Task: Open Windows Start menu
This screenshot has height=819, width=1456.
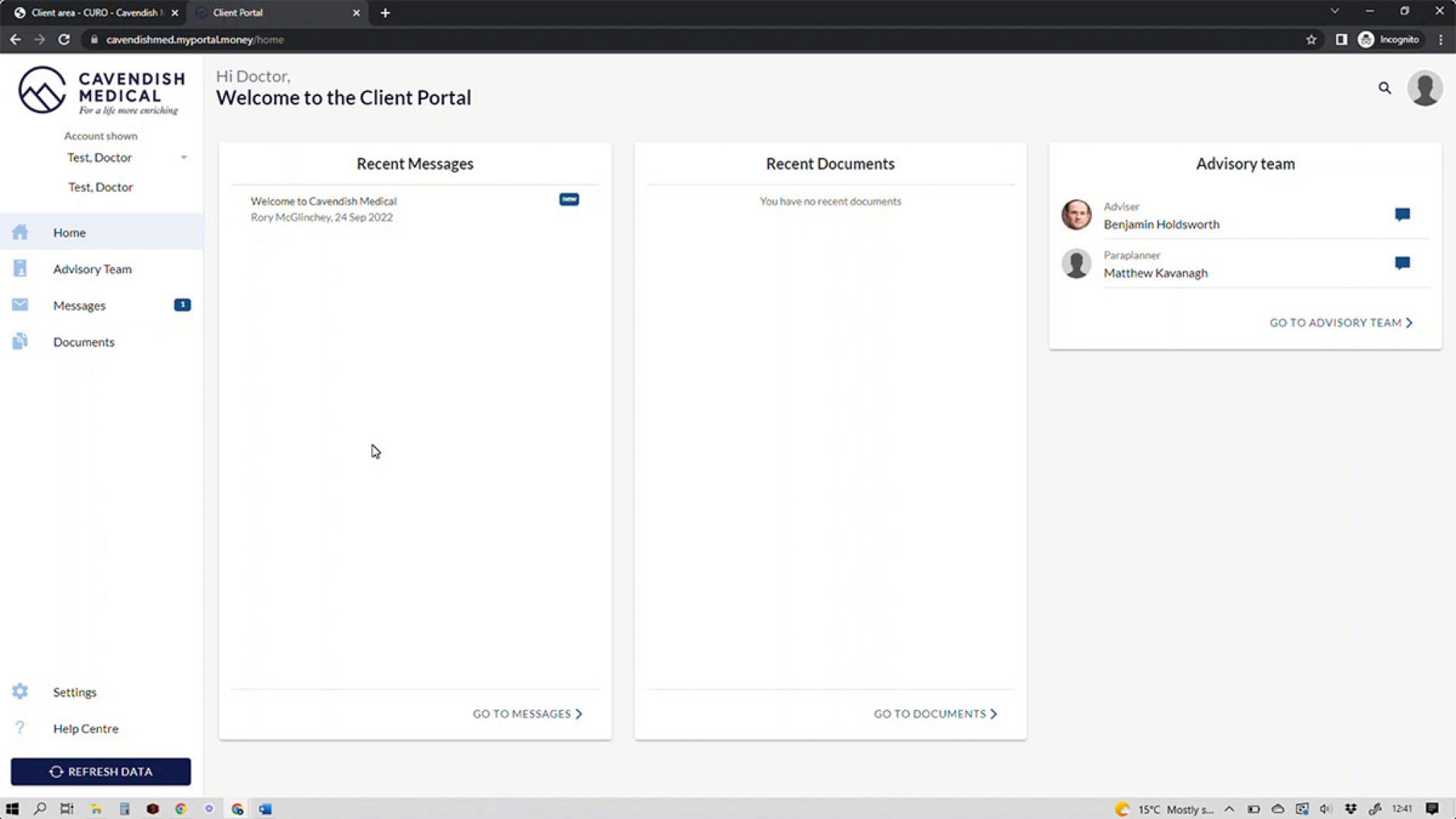Action: (x=12, y=809)
